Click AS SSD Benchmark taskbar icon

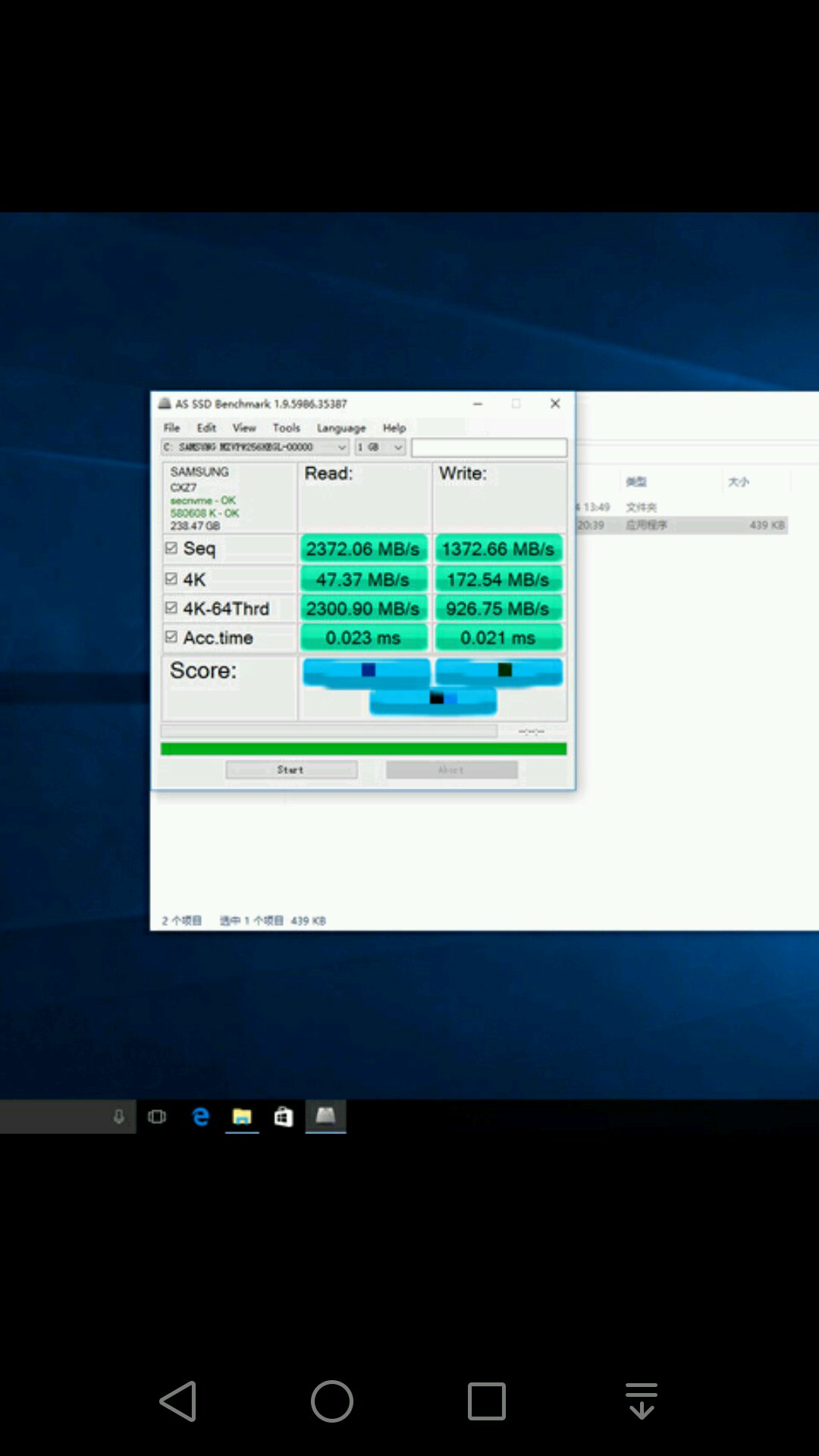click(x=325, y=1116)
